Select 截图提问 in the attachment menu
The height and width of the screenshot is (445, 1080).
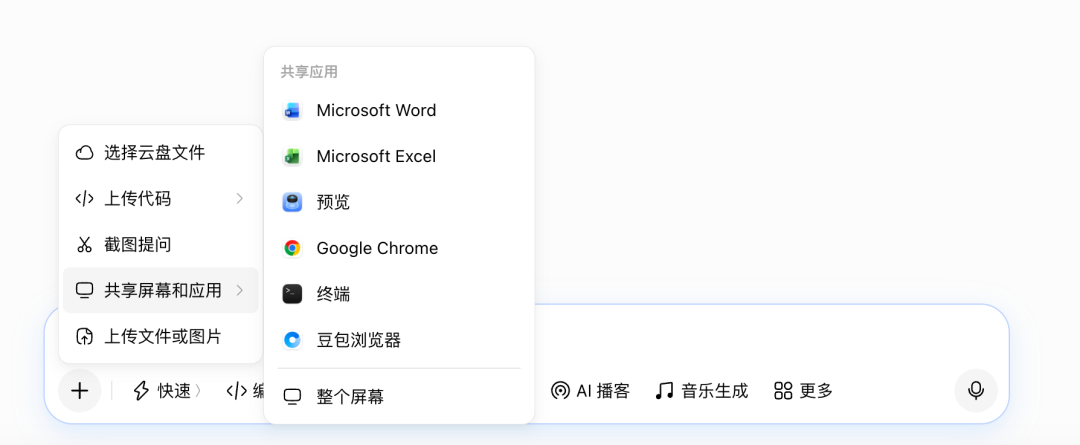click(160, 245)
